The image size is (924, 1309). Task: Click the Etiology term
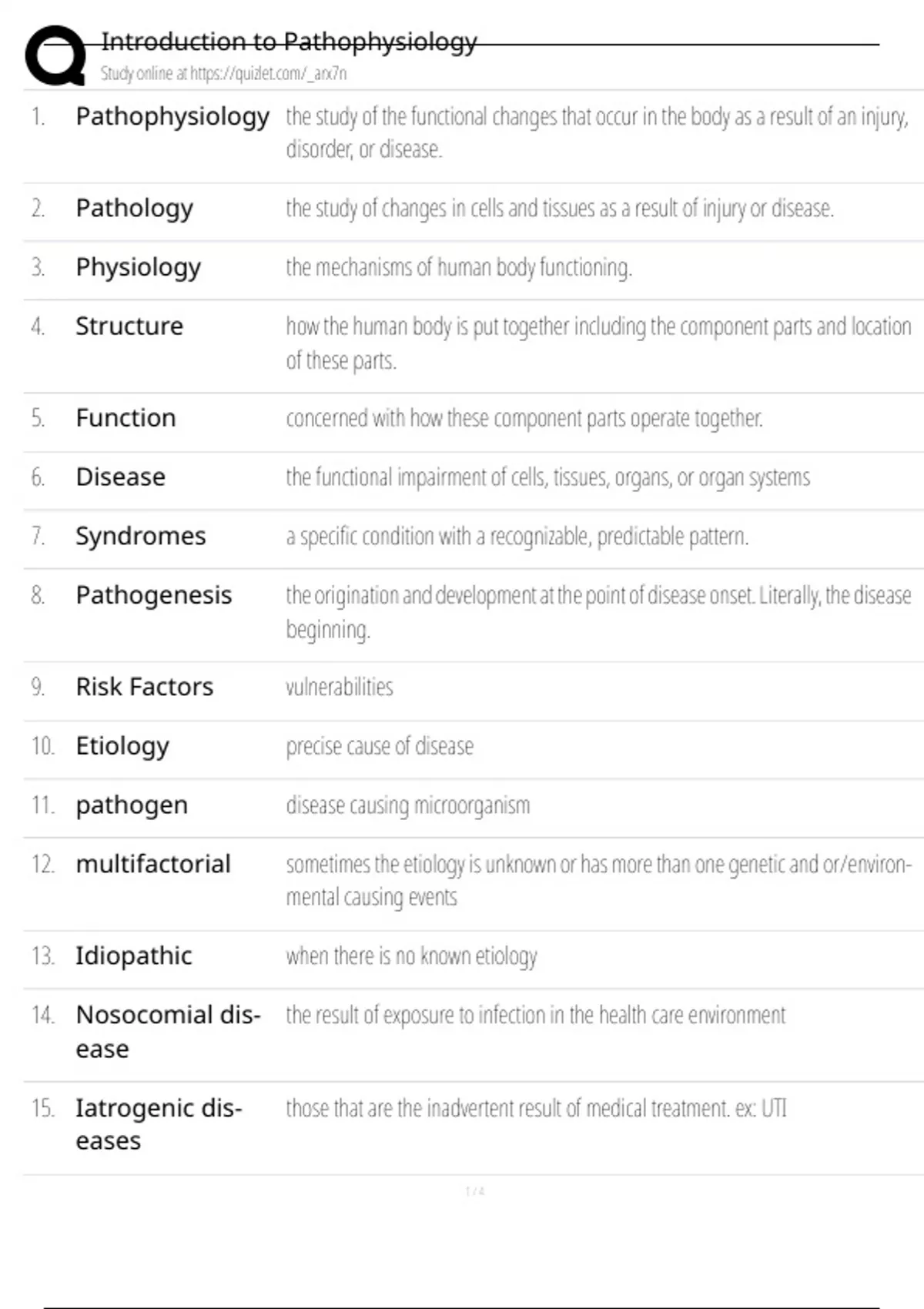(x=122, y=746)
